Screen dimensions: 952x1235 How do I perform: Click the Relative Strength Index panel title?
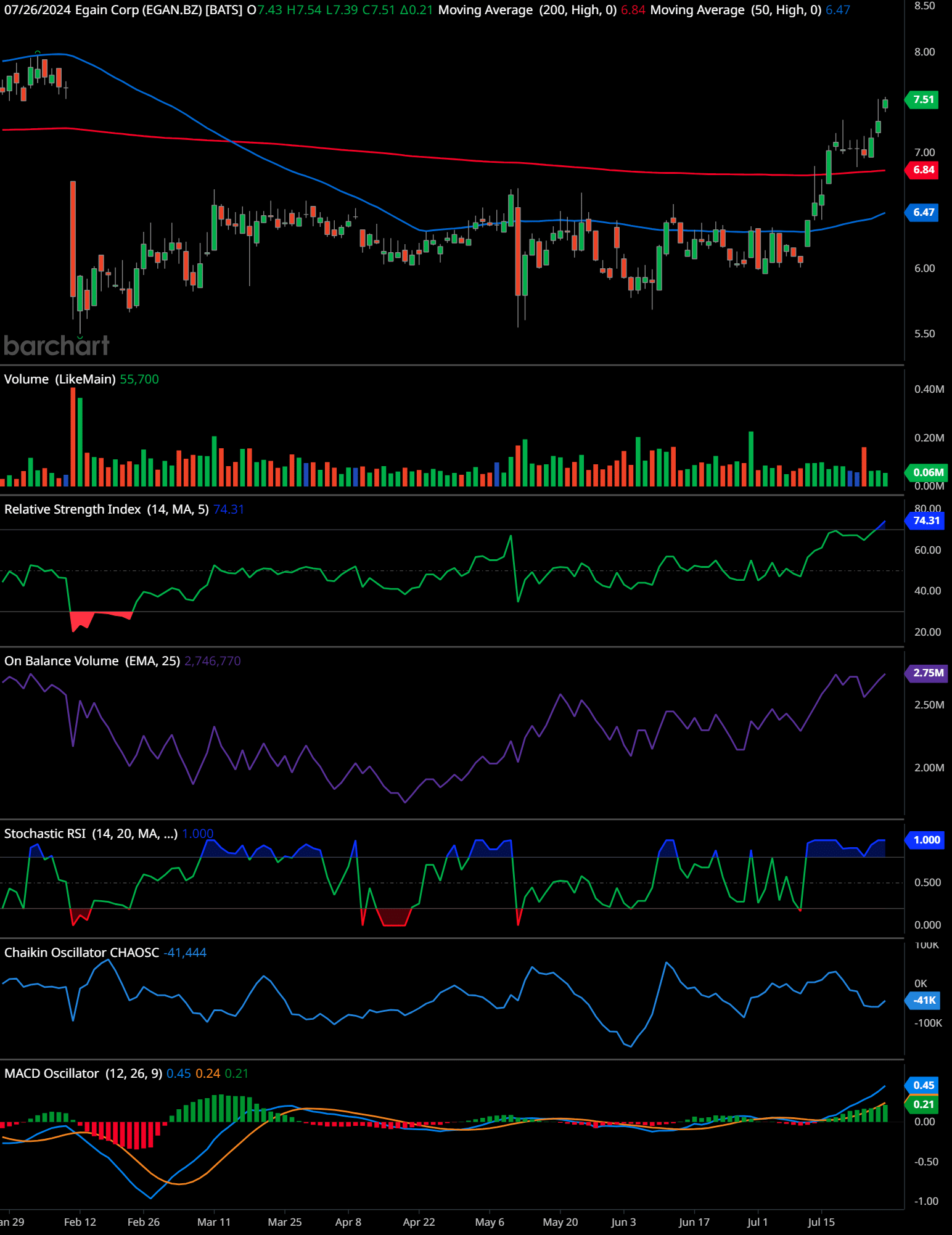107,509
